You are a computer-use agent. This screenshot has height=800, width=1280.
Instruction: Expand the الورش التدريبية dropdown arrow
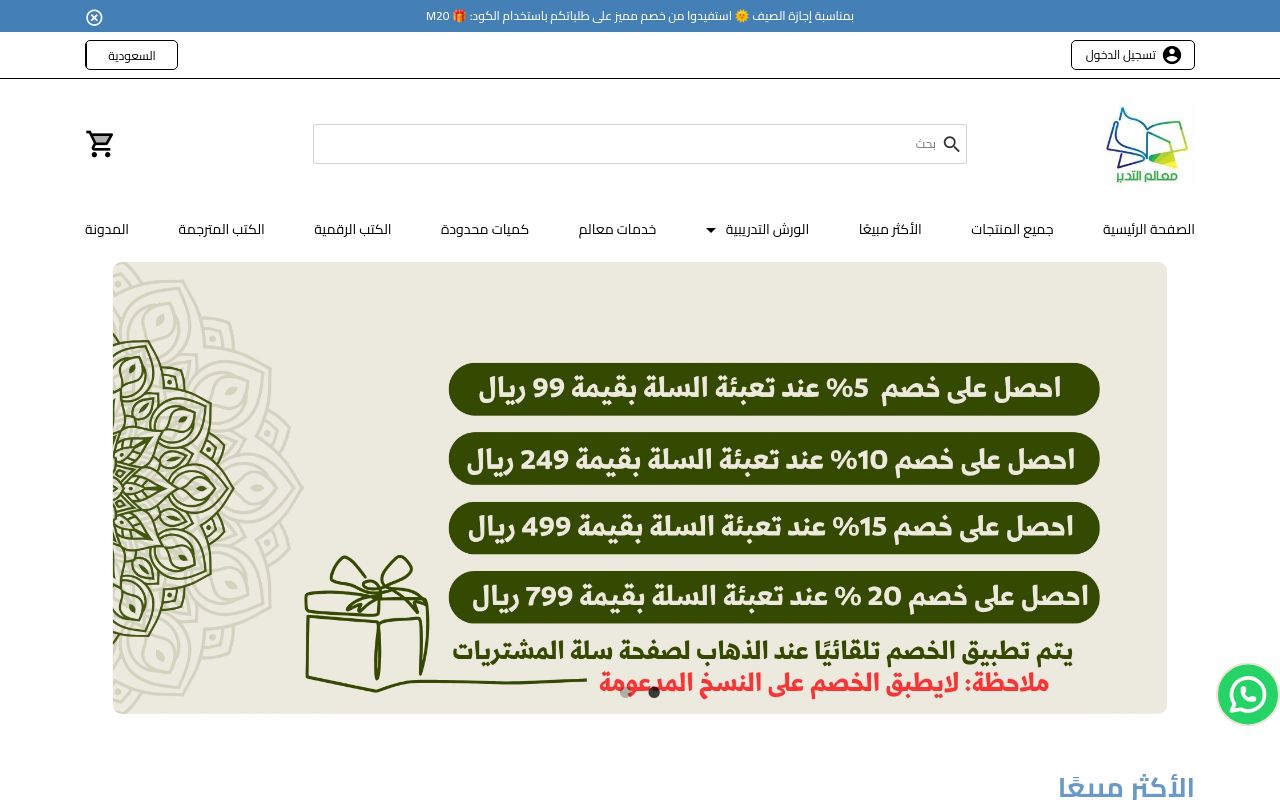point(711,230)
